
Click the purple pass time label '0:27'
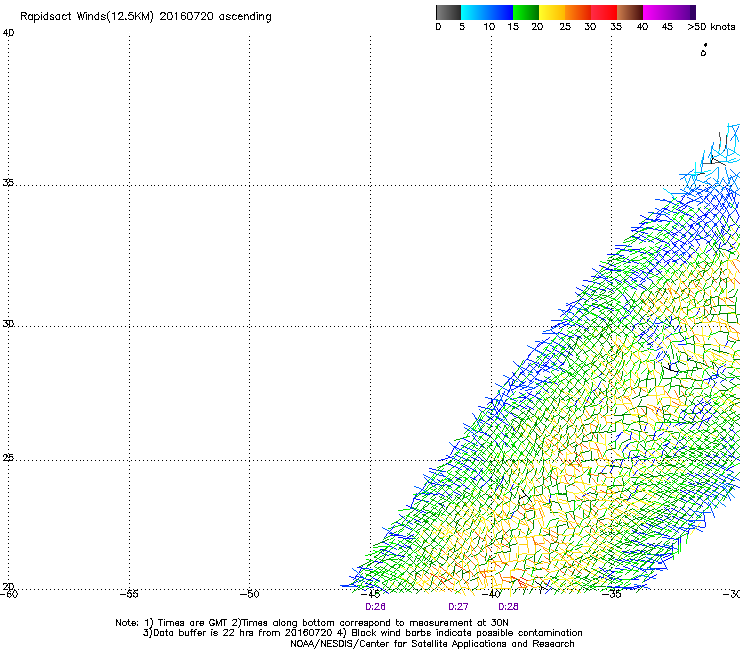click(458, 607)
